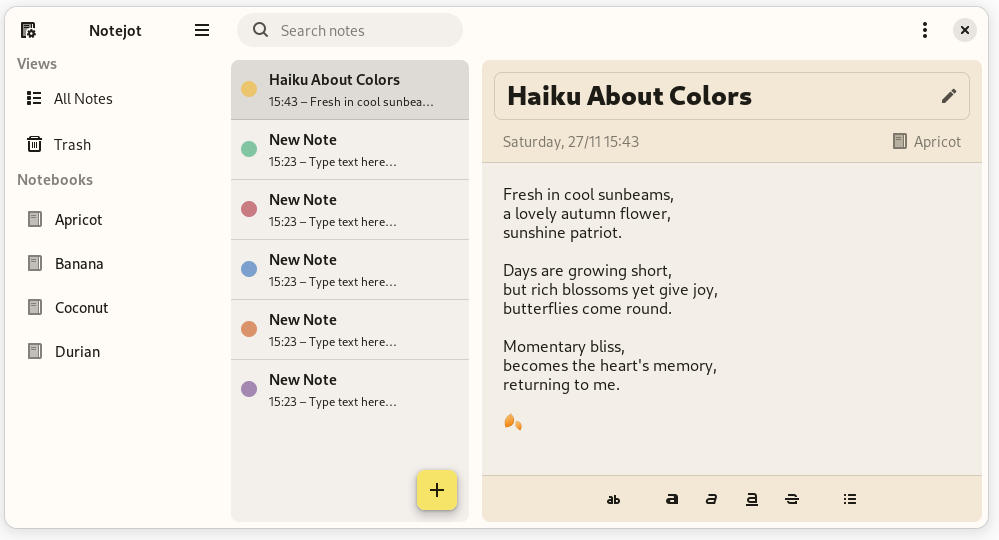999x540 pixels.
Task: Open Notejot settings icon in header
Action: point(28,30)
